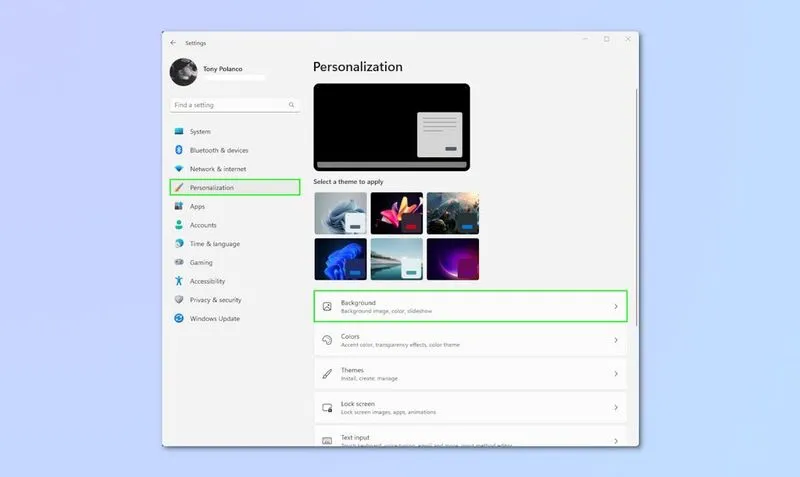The height and width of the screenshot is (477, 800).
Task: Click the System monitor icon in sidebar
Action: [x=179, y=131]
